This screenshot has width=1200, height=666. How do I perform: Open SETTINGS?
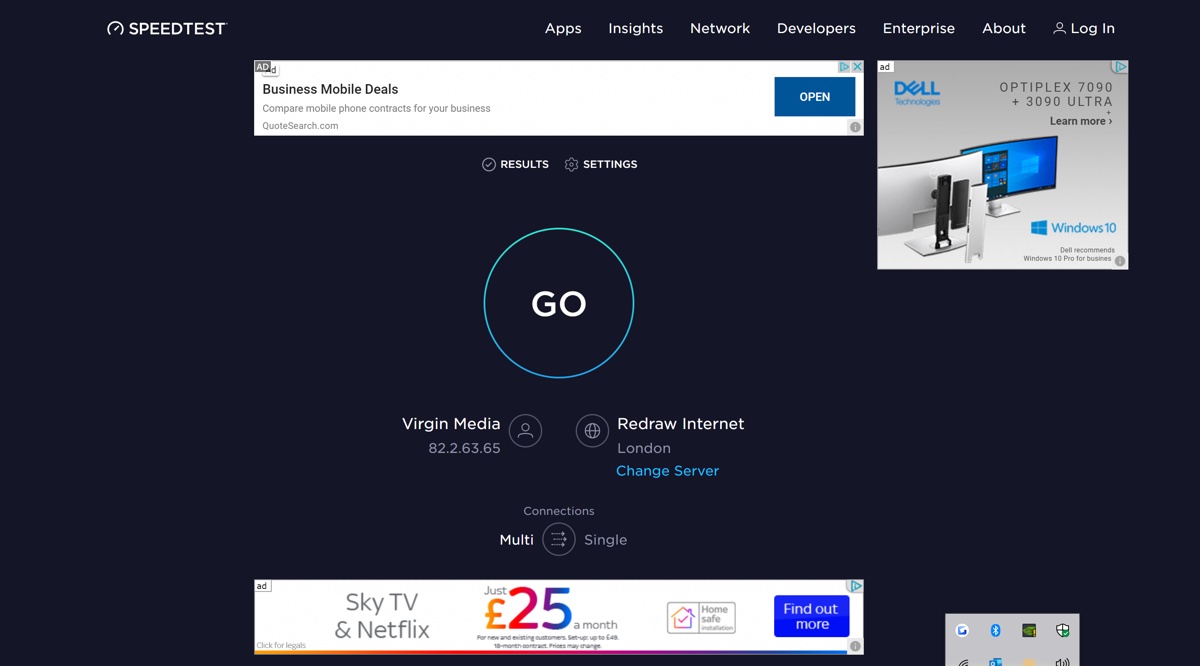[x=610, y=164]
